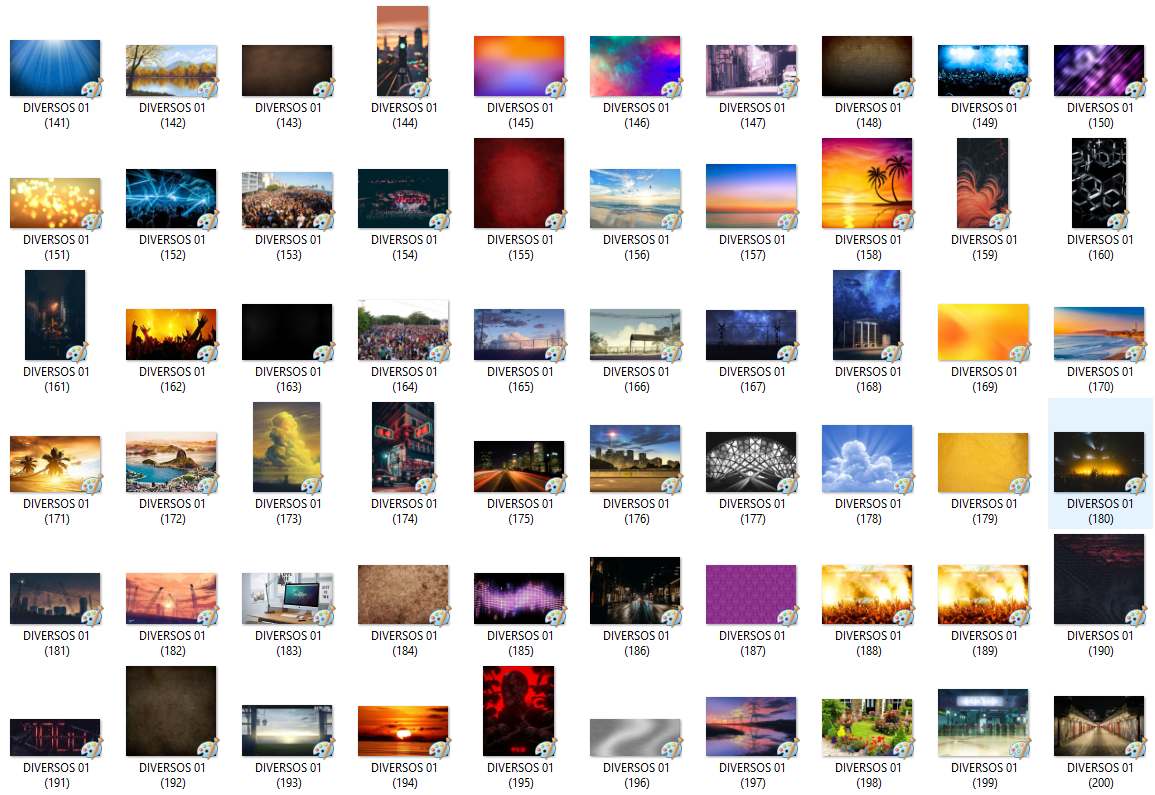Select the flower garden photo DIVERSOS 01 (198)
1155x795 pixels.
point(867,727)
